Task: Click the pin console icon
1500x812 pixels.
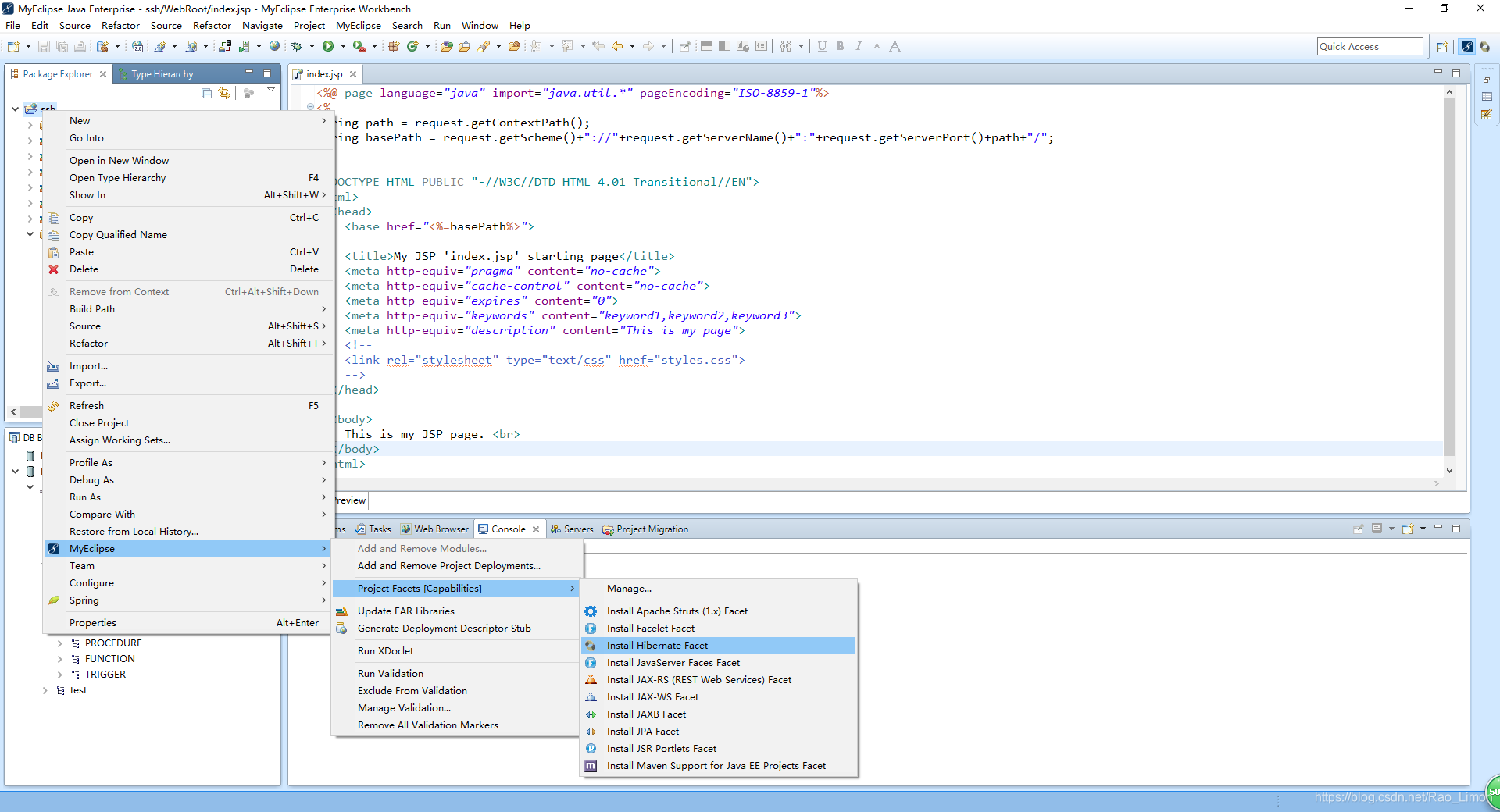Action: pos(1359,529)
